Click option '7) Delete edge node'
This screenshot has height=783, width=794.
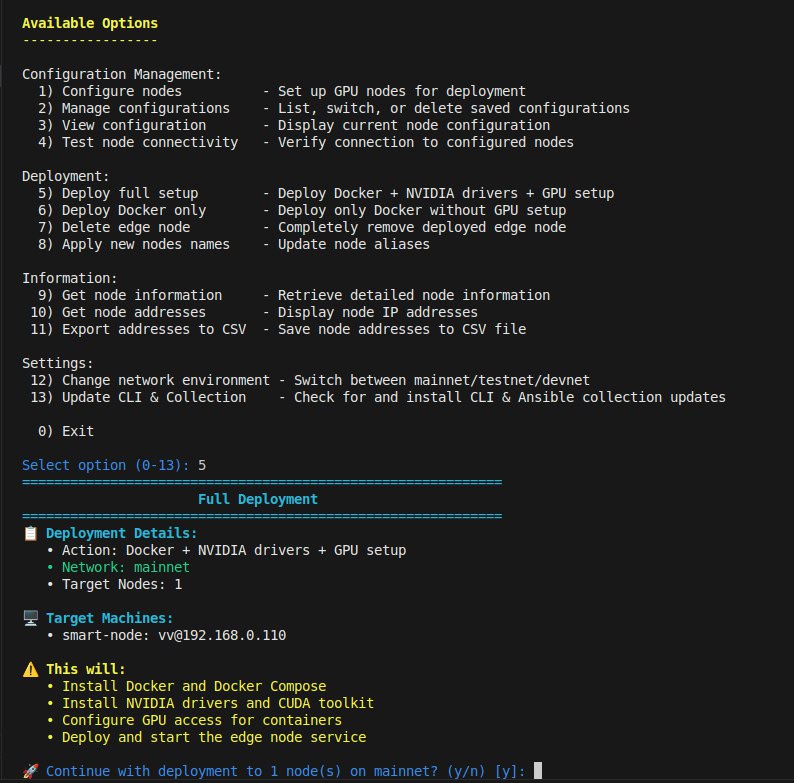tap(114, 227)
